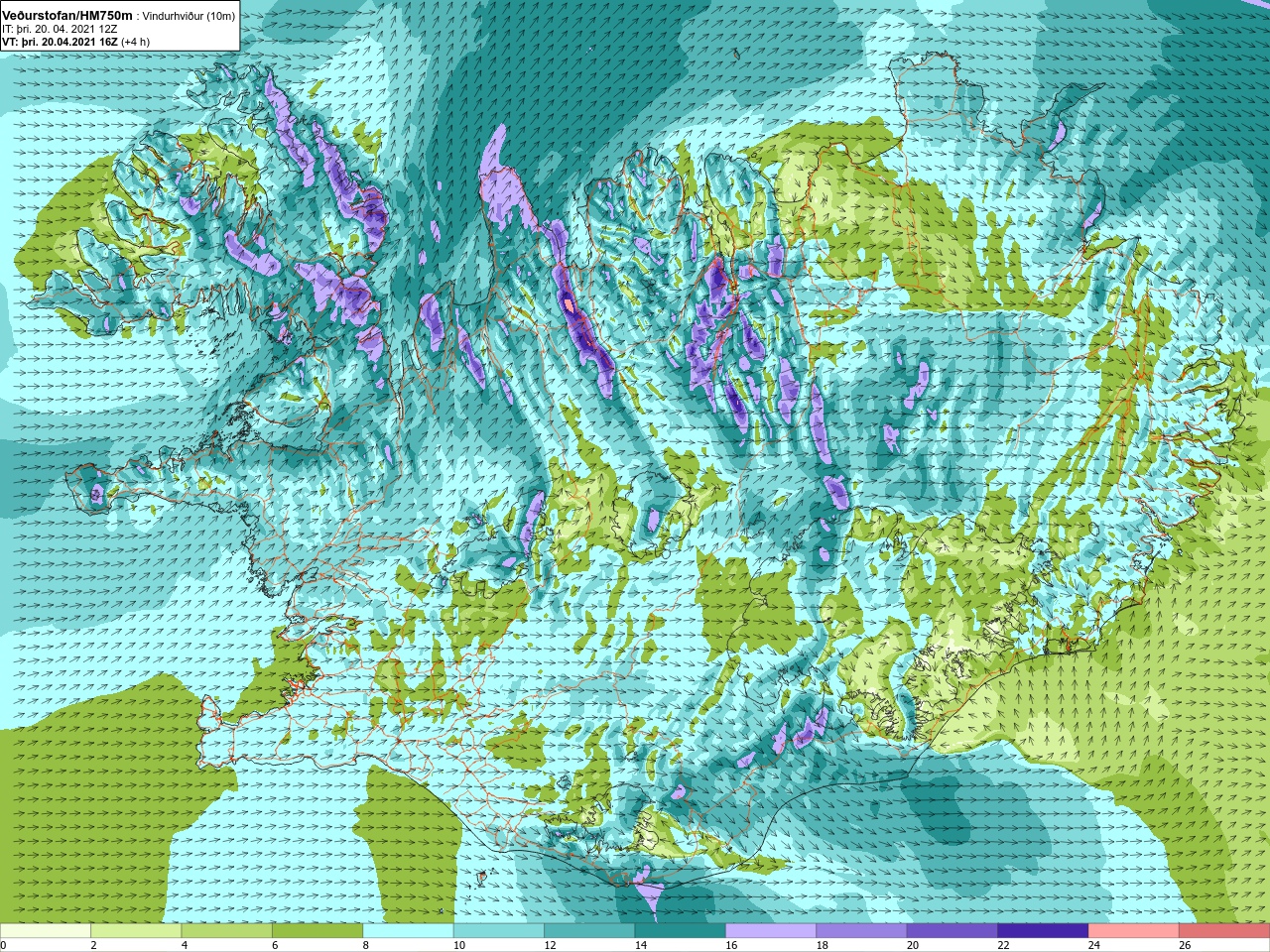Click the "Veðurstofan/HM750m" title text

tap(67, 16)
